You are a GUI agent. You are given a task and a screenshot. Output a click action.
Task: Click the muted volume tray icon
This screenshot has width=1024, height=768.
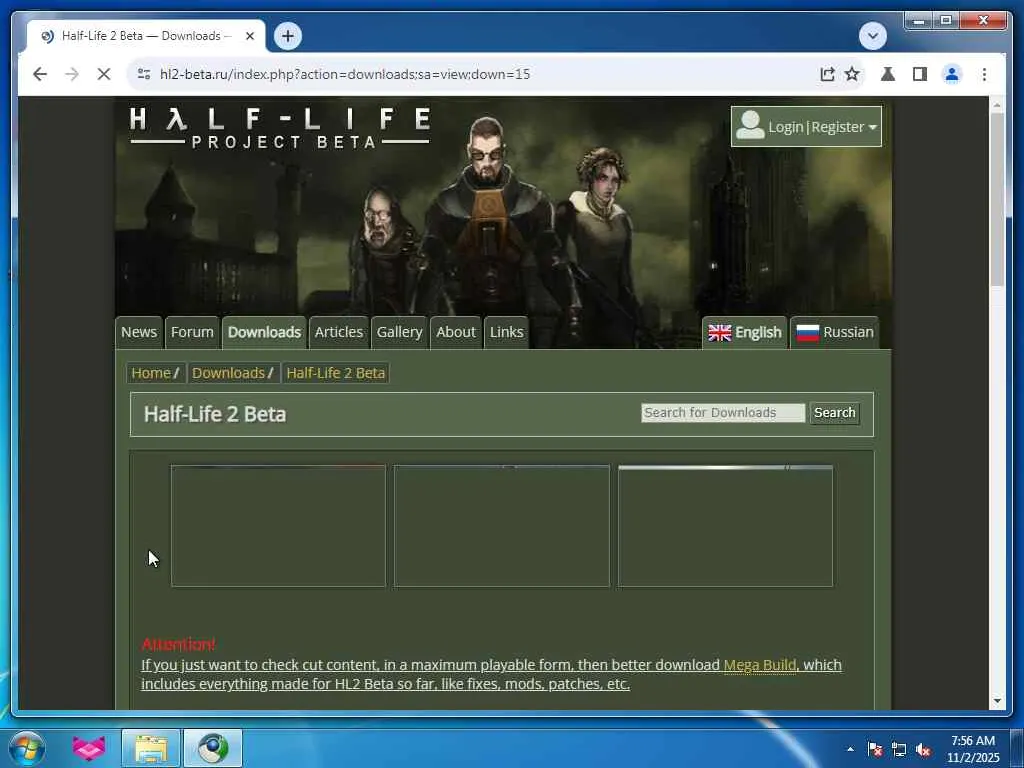tap(923, 749)
